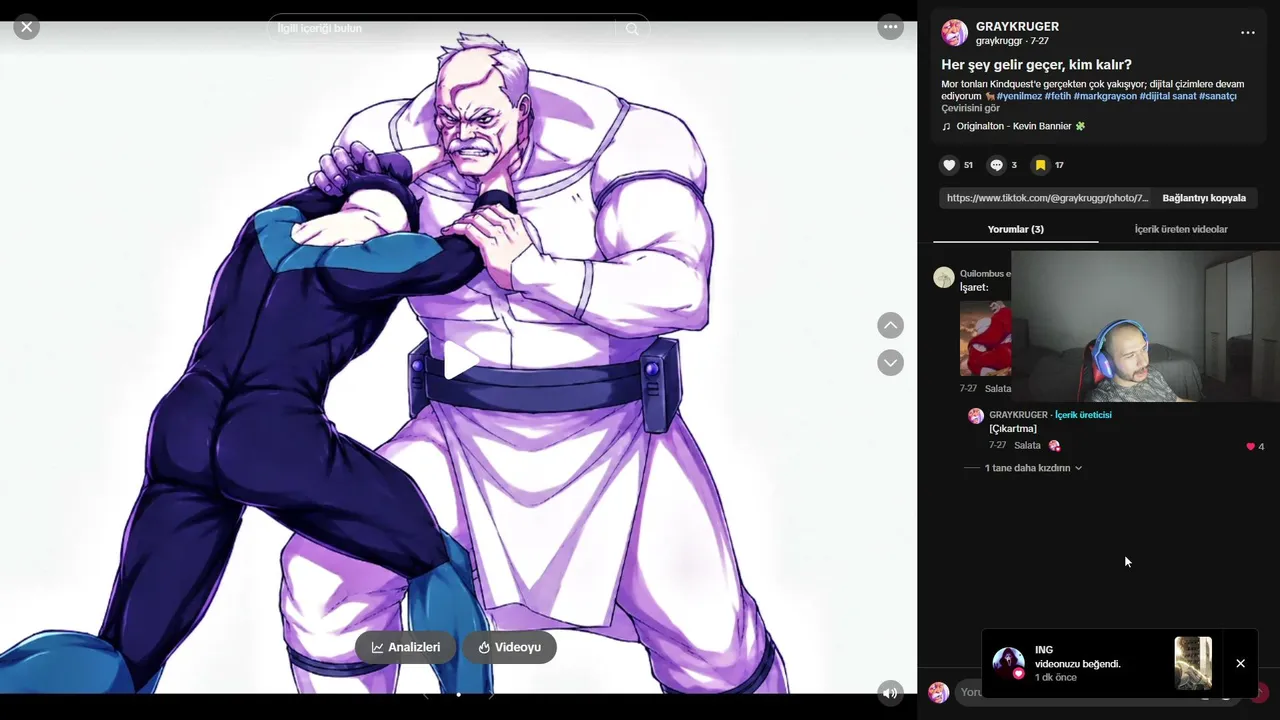Go to next post with down chevron

coord(890,362)
